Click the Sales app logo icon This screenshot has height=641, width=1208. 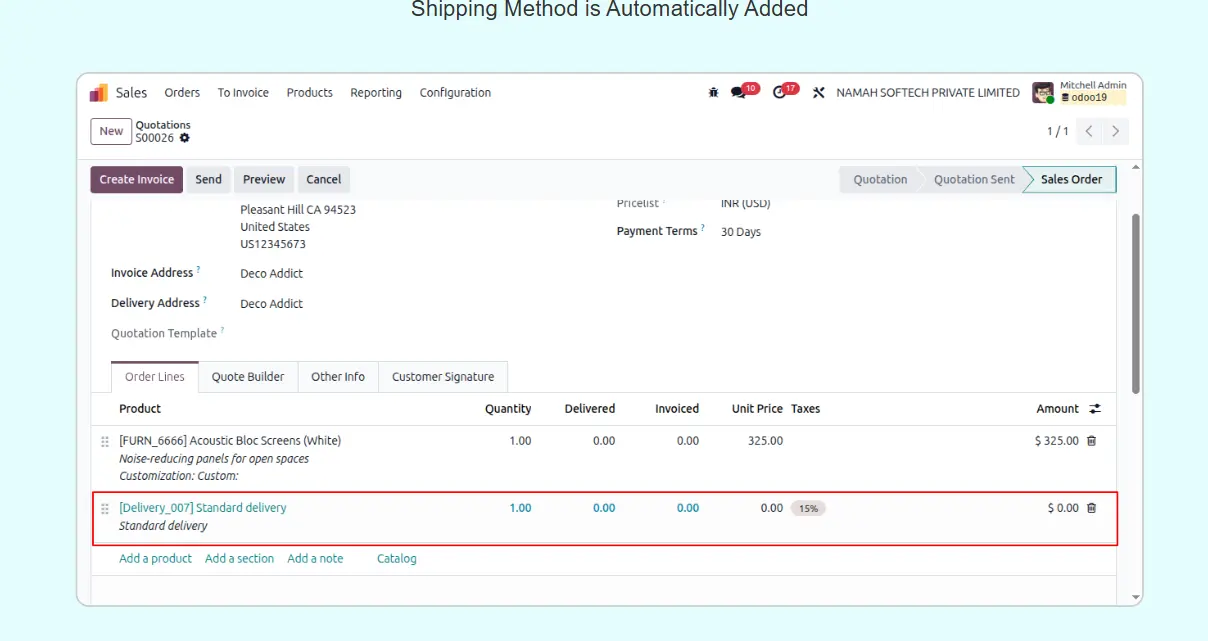99,93
